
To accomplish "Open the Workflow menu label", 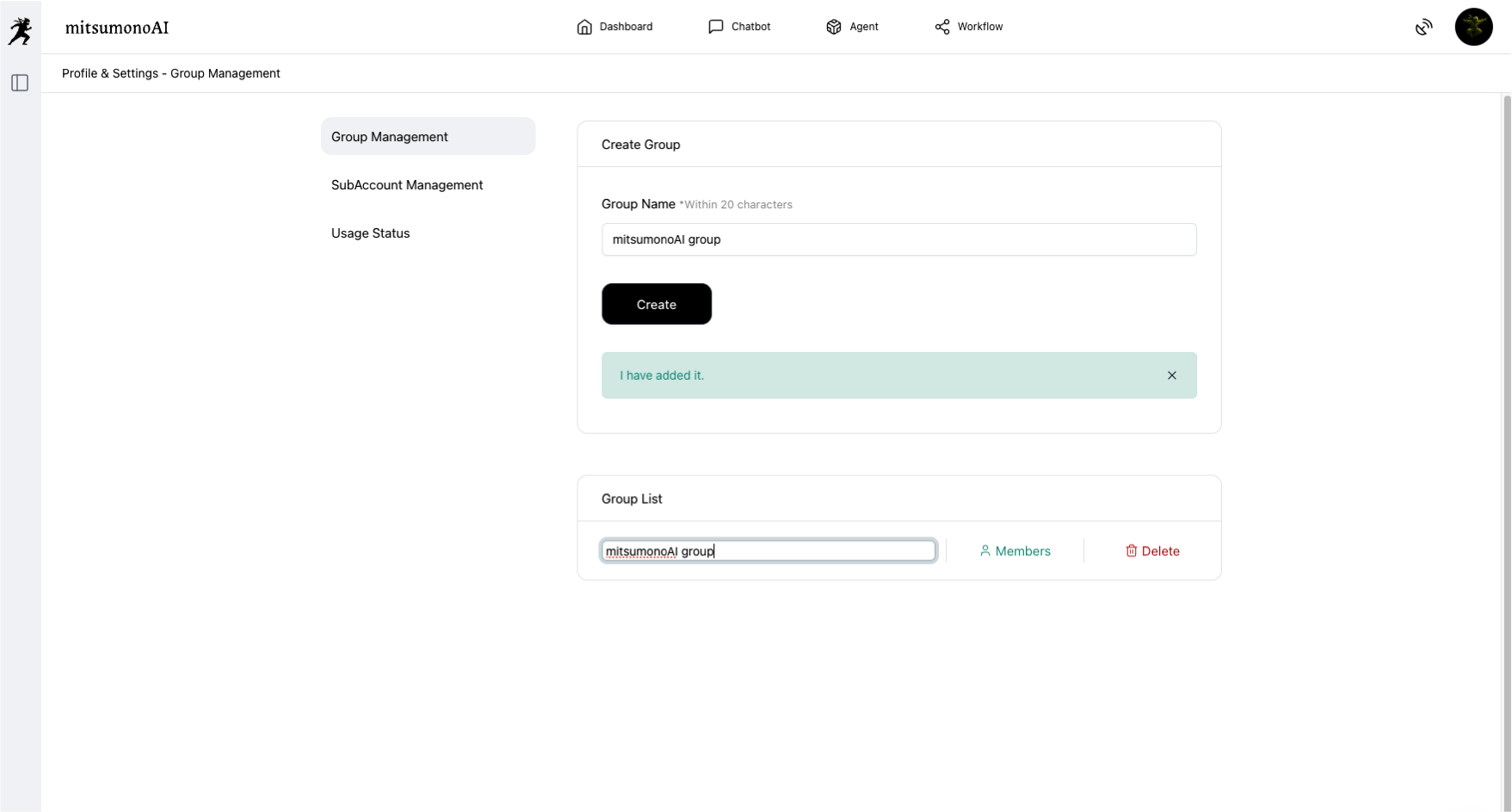I will click(x=980, y=27).
